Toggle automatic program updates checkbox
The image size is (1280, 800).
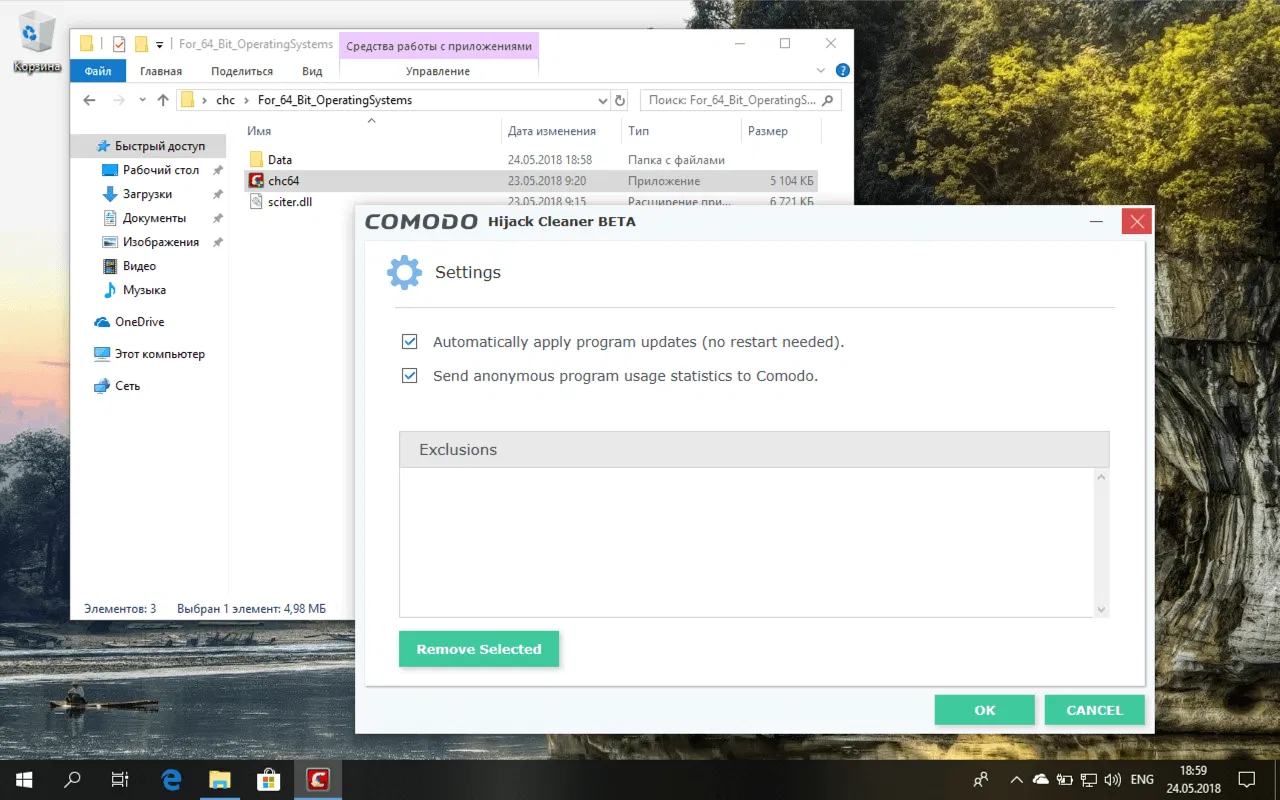[409, 342]
